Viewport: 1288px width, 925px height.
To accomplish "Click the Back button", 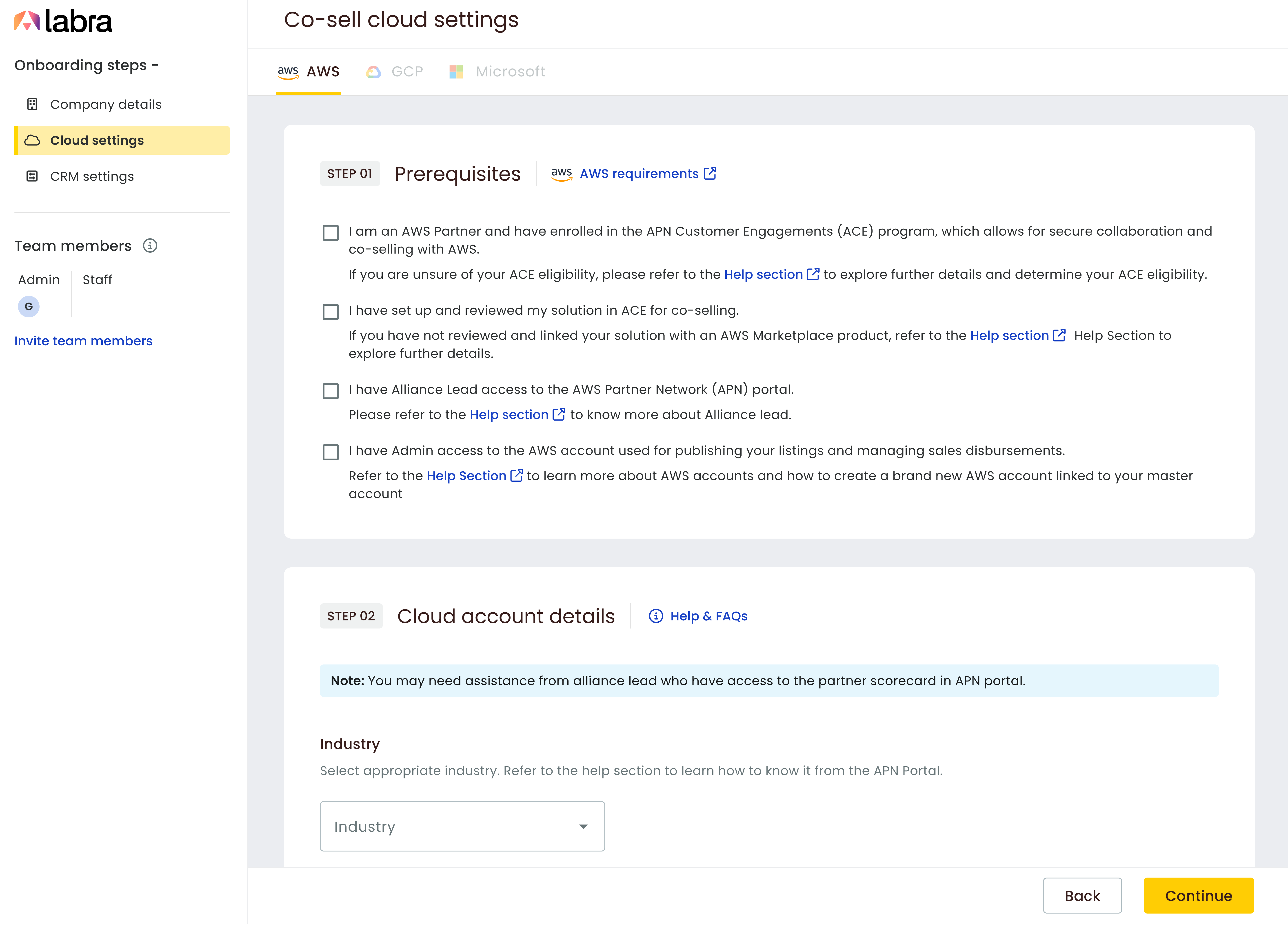I will click(x=1082, y=896).
